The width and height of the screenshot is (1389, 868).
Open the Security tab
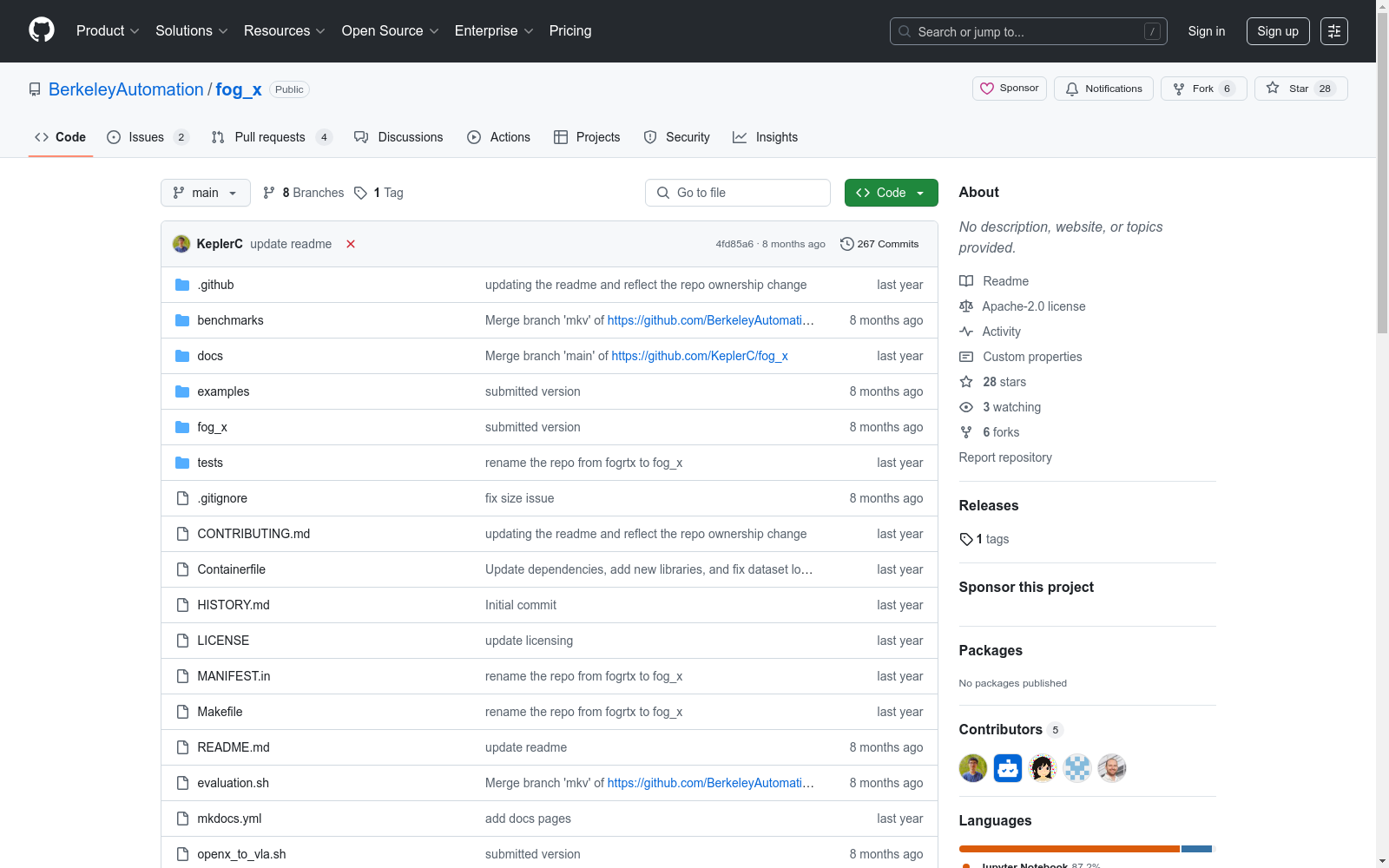click(677, 137)
